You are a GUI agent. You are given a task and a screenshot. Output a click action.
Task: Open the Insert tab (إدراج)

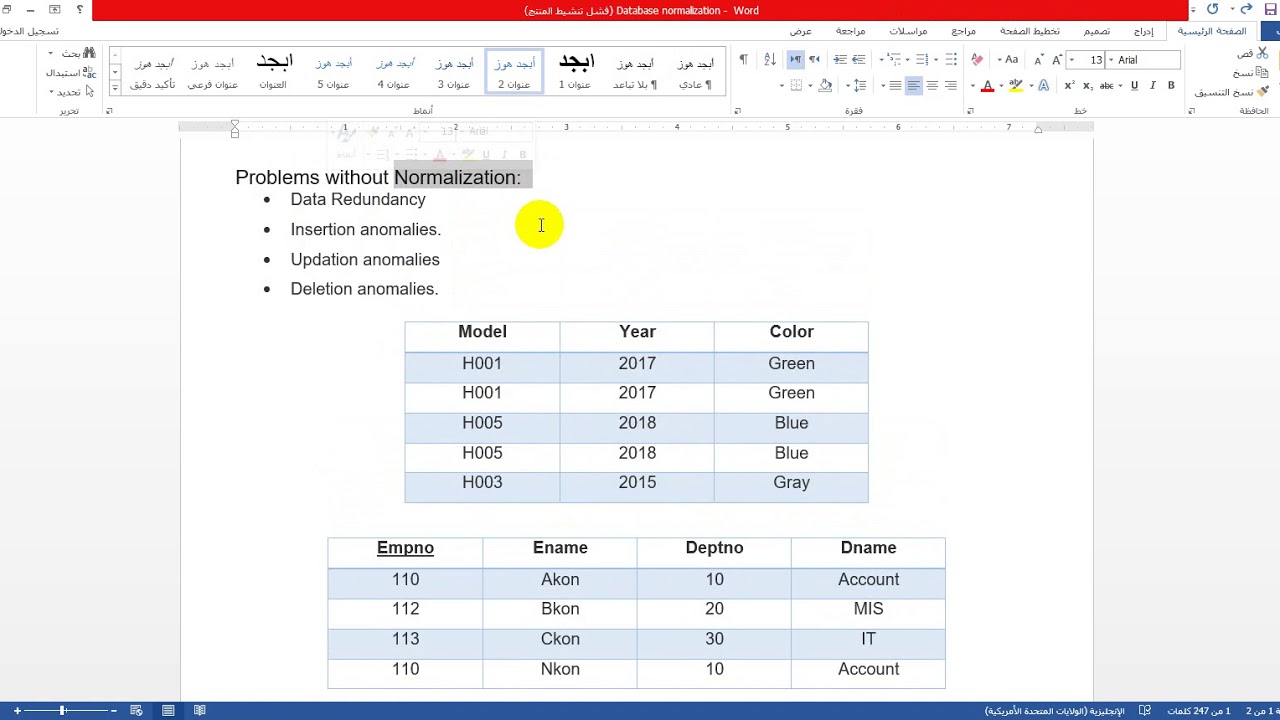[x=1144, y=31]
